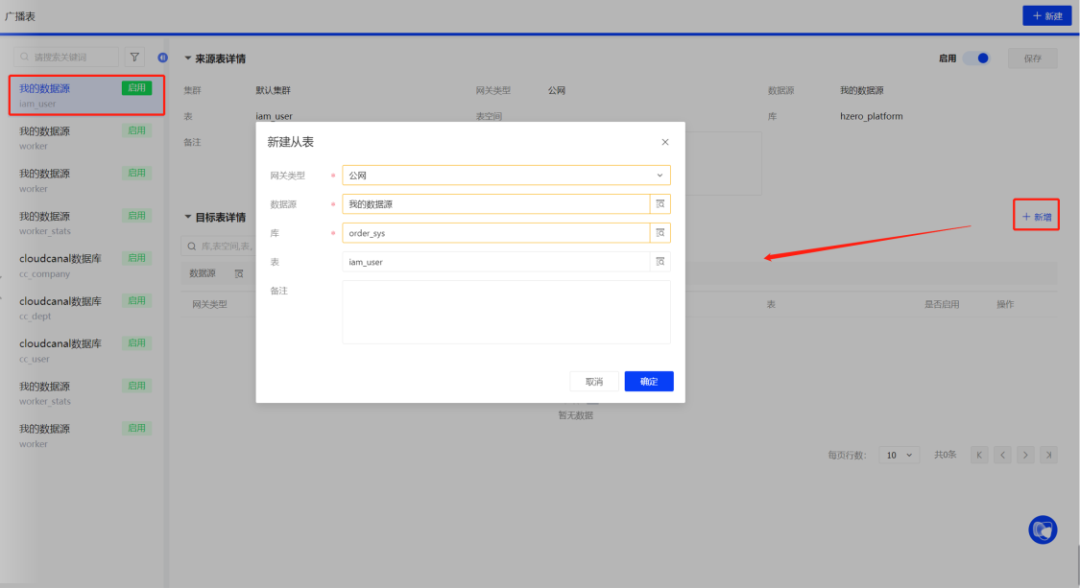Click the 是否启用 column header
1080x588 pixels.
pyautogui.click(x=942, y=304)
